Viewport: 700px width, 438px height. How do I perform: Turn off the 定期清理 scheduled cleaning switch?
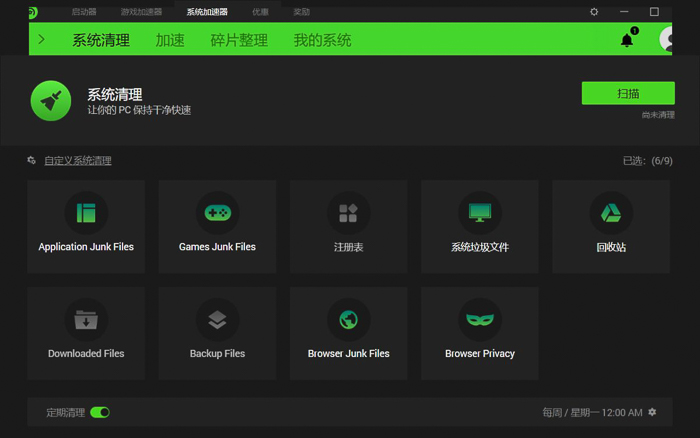(100, 413)
